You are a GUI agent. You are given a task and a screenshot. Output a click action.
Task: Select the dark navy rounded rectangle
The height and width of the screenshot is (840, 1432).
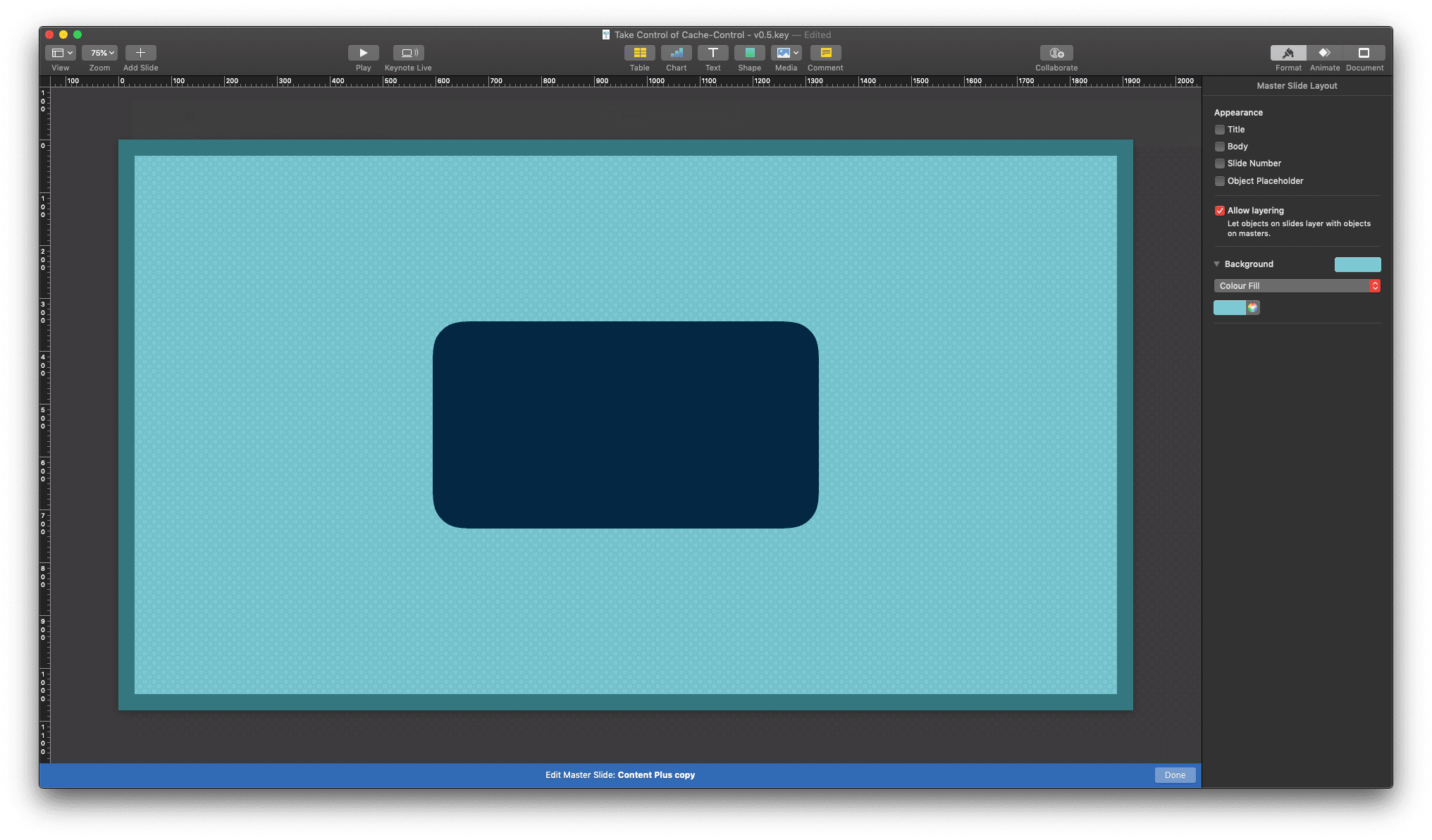point(625,425)
